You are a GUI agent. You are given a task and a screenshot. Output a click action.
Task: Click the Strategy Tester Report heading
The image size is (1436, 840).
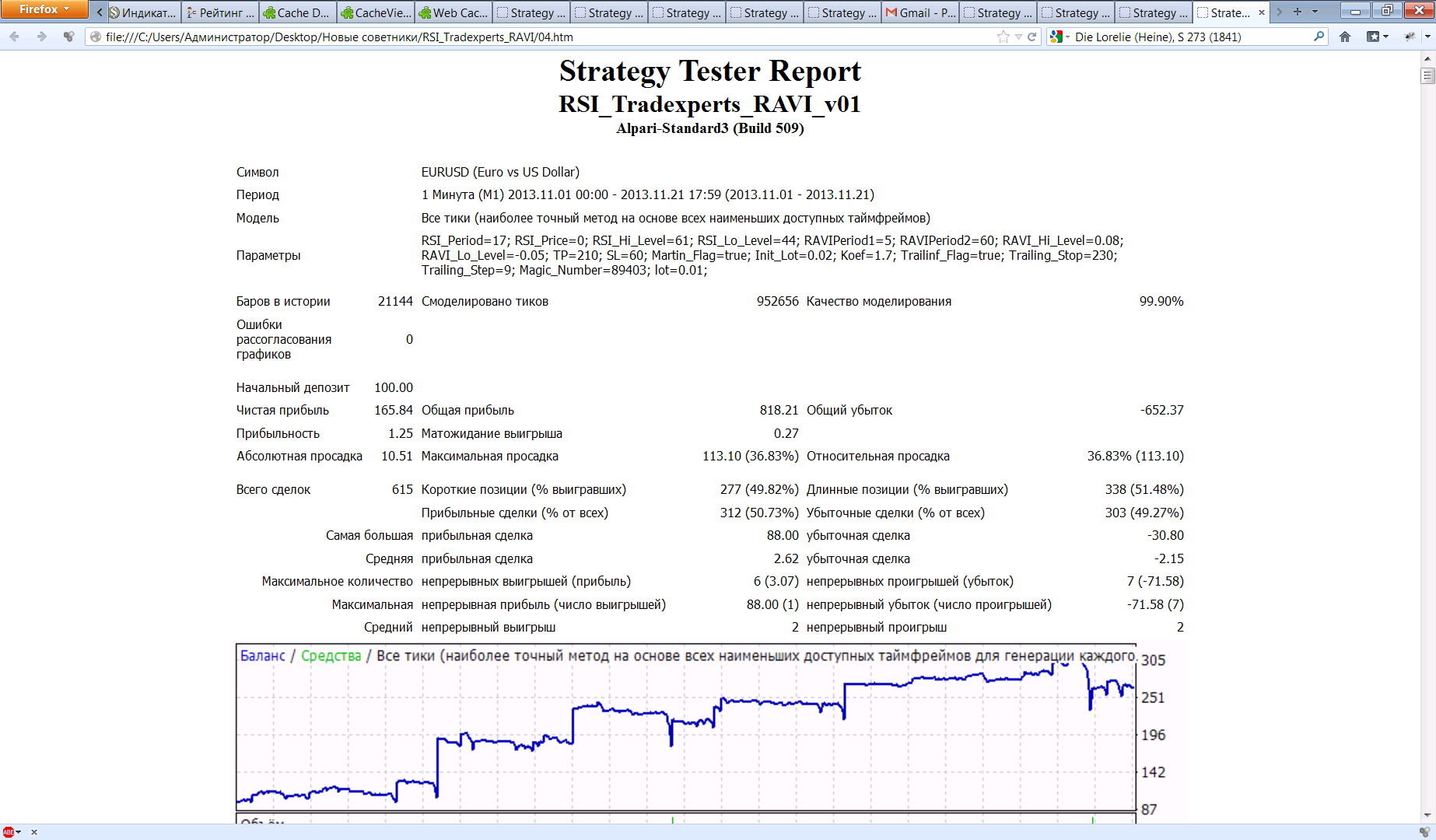tap(710, 71)
